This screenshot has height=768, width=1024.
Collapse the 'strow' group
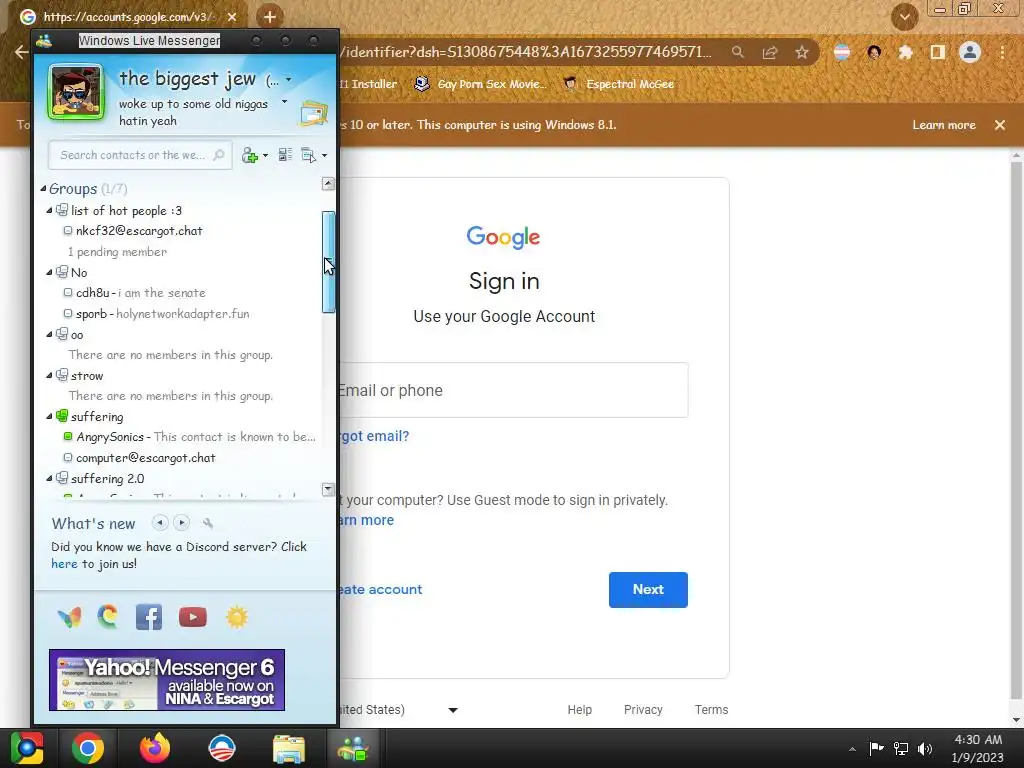click(x=49, y=376)
